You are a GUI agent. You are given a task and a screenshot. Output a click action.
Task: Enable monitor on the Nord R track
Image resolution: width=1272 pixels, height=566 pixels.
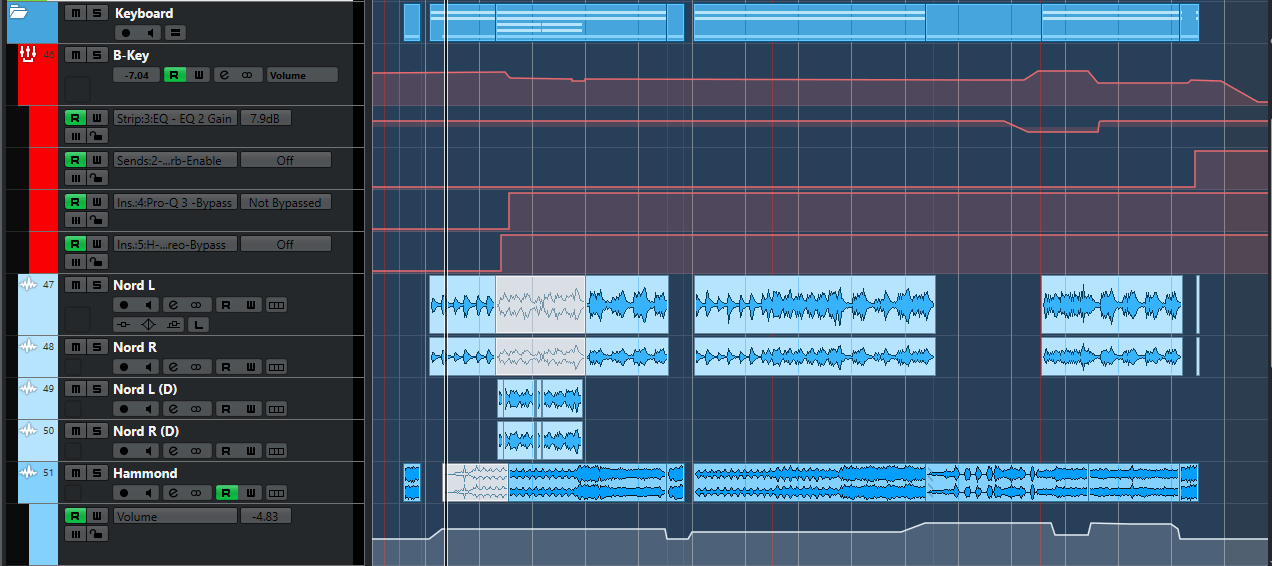click(x=149, y=367)
